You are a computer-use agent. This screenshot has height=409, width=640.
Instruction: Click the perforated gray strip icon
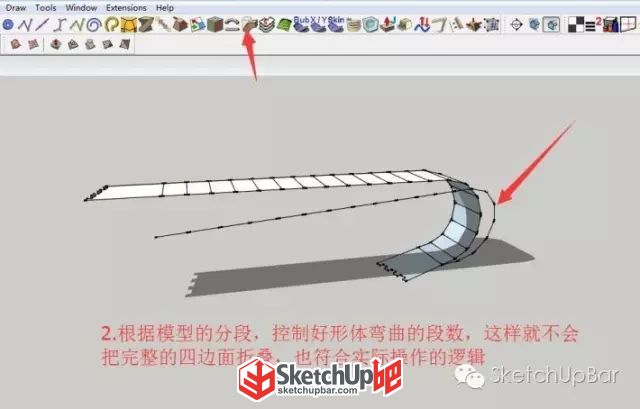pyautogui.click(x=457, y=25)
